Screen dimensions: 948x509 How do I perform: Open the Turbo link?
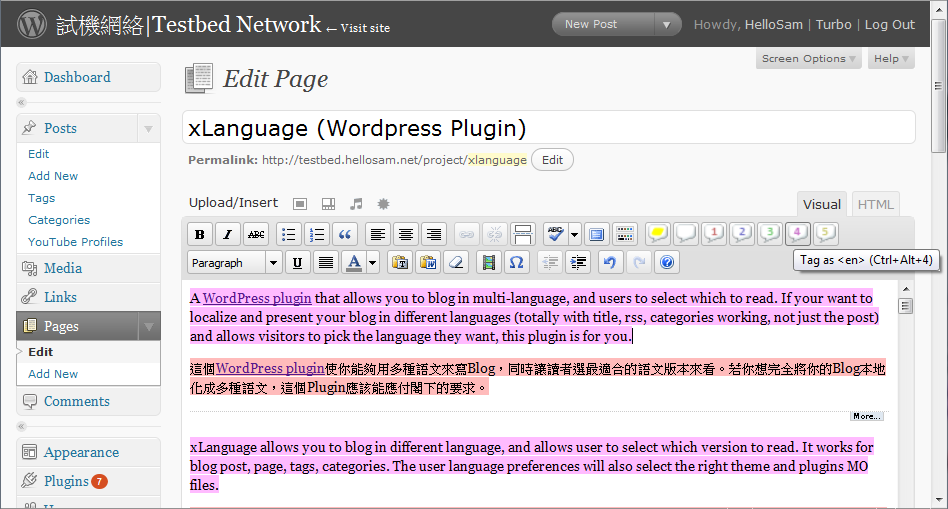[833, 25]
